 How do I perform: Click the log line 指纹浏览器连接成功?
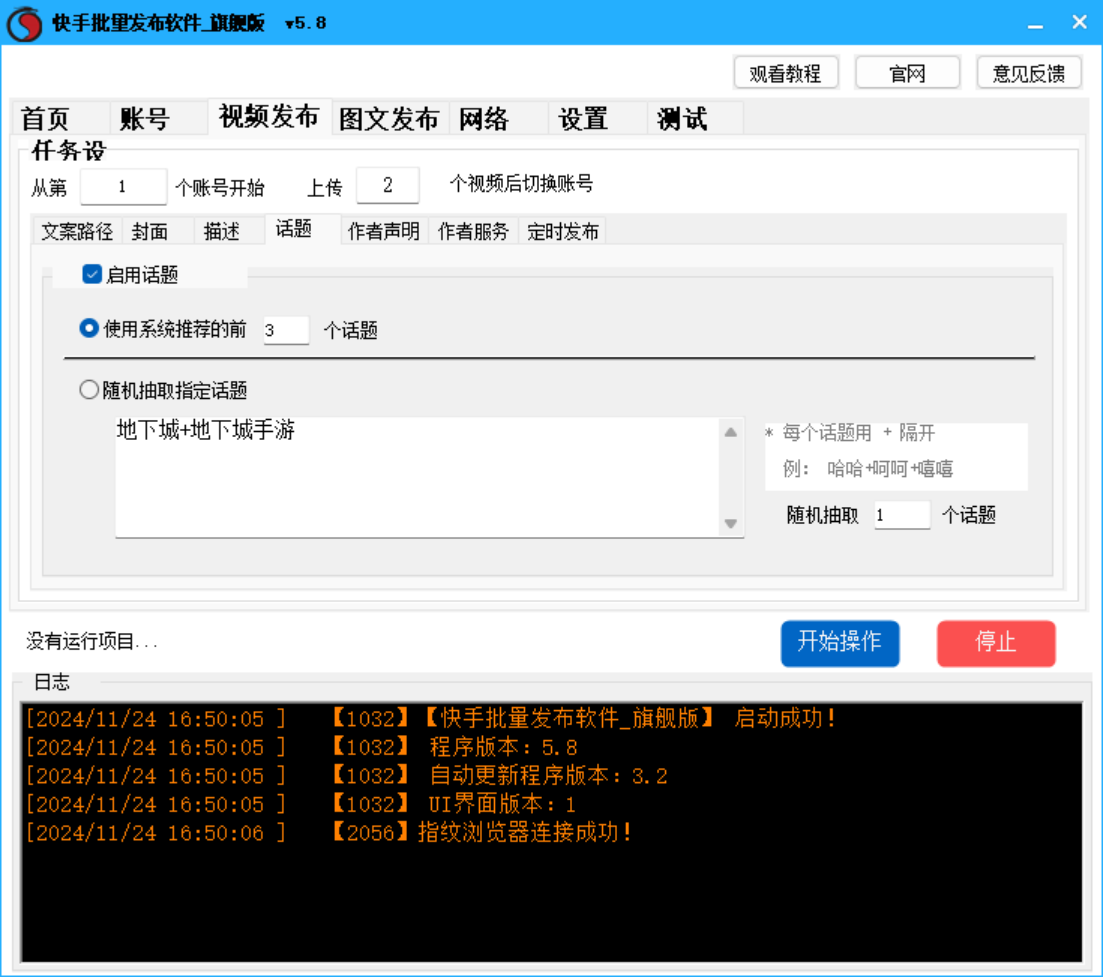(329, 833)
